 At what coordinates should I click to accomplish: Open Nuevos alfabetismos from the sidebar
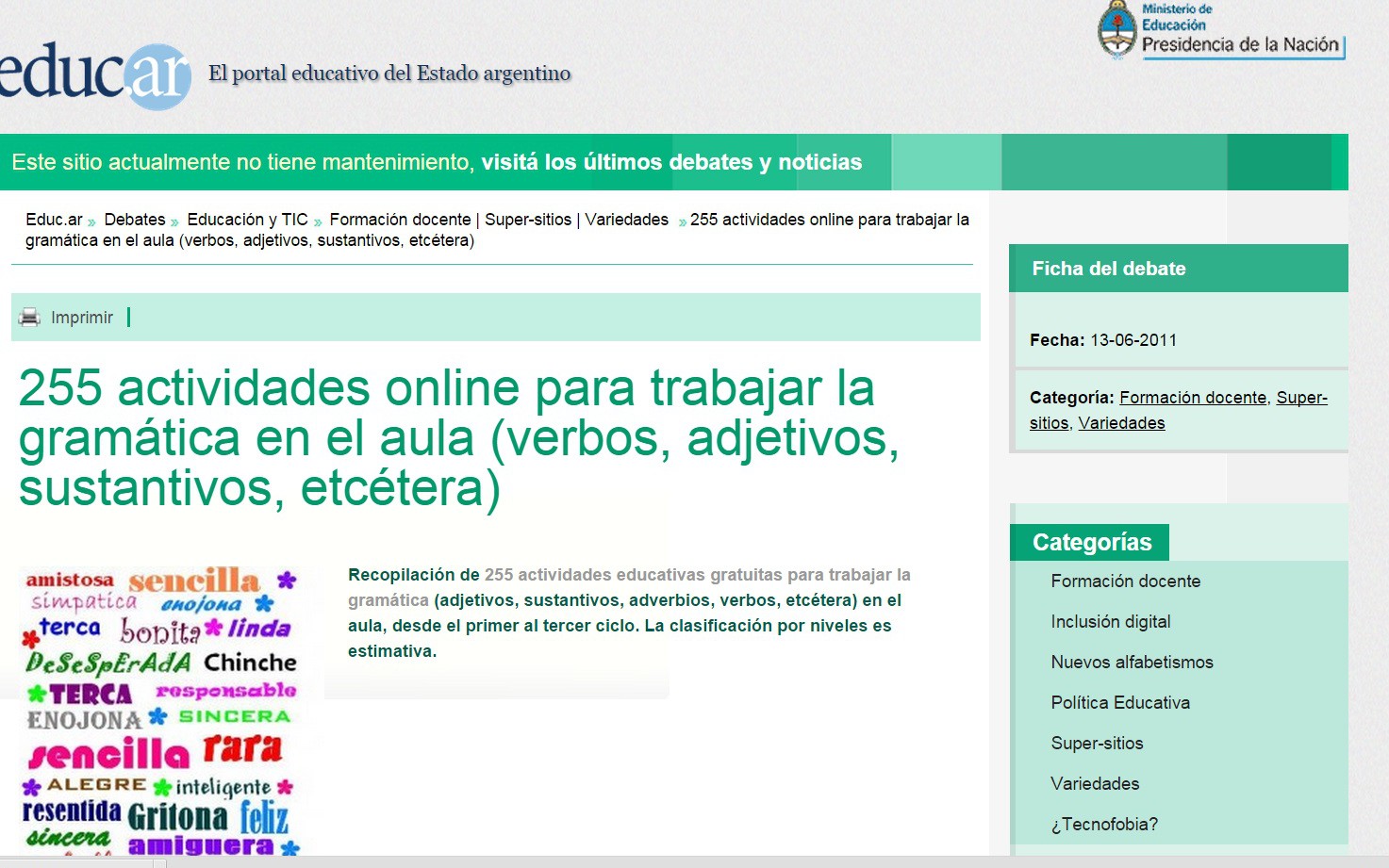point(1131,662)
